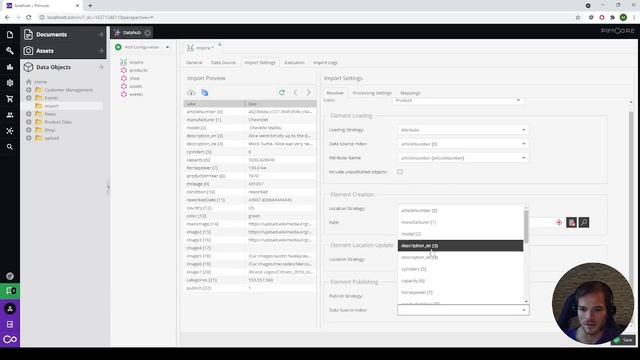This screenshot has height=360, width=640.
Task: Click the browser reload button
Action: pos(29,18)
